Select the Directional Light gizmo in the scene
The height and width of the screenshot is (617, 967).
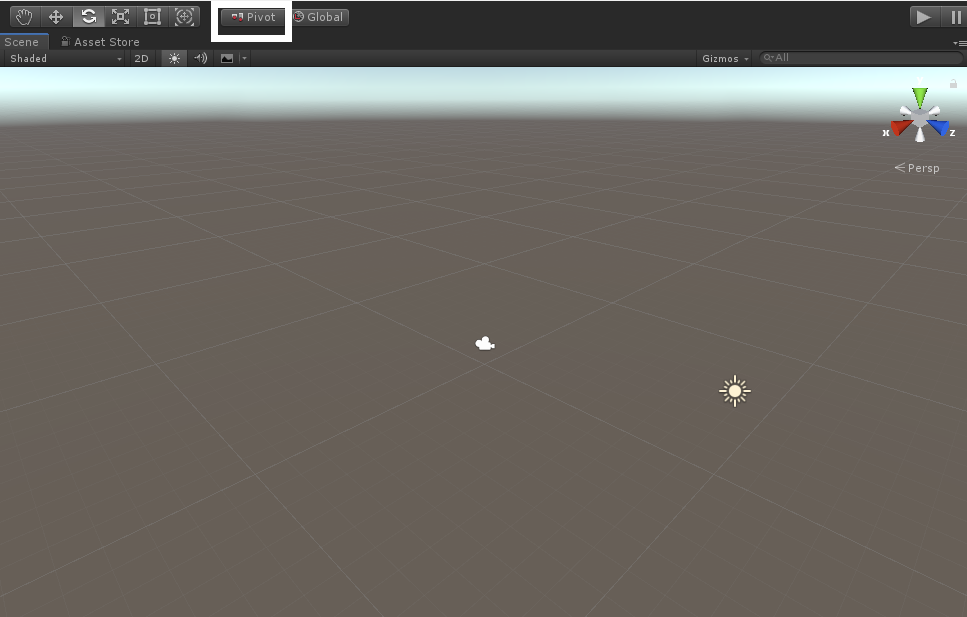point(734,390)
